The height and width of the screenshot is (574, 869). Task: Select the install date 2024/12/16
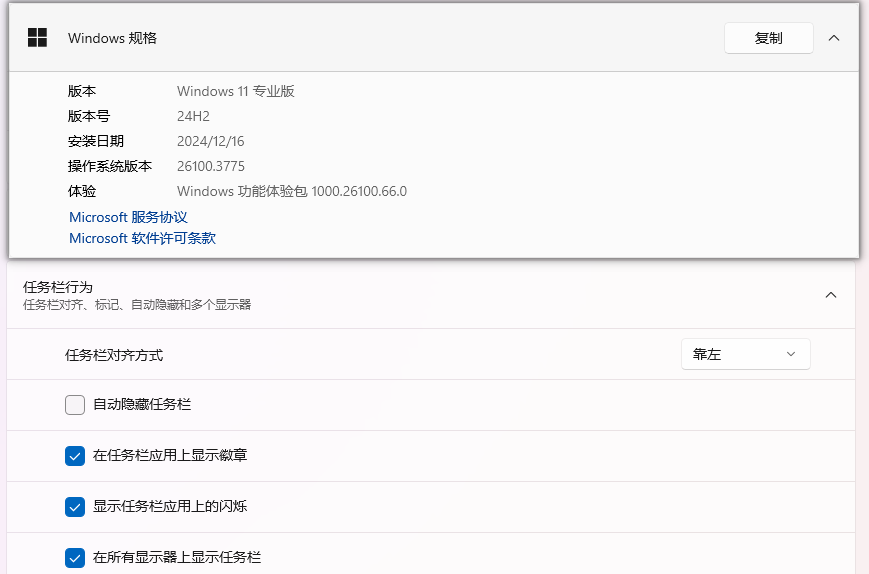pyautogui.click(x=211, y=141)
